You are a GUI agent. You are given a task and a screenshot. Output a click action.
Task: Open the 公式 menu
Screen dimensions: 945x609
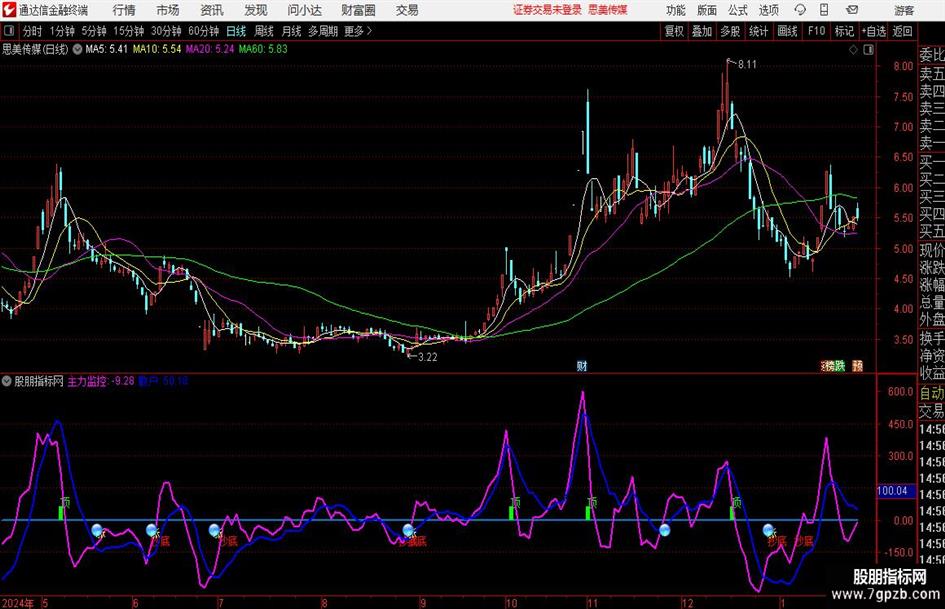[x=738, y=10]
